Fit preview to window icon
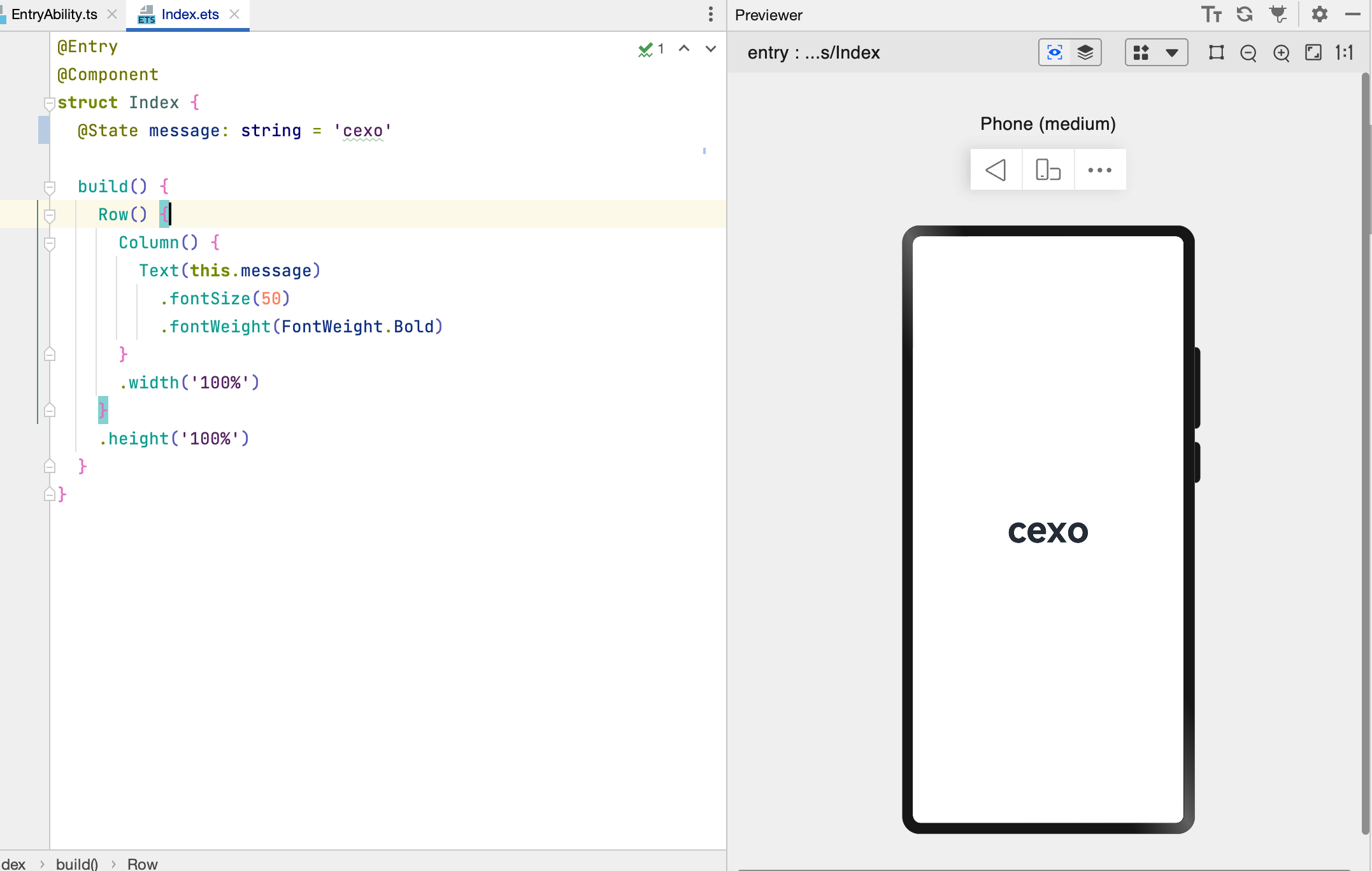 click(x=1313, y=52)
